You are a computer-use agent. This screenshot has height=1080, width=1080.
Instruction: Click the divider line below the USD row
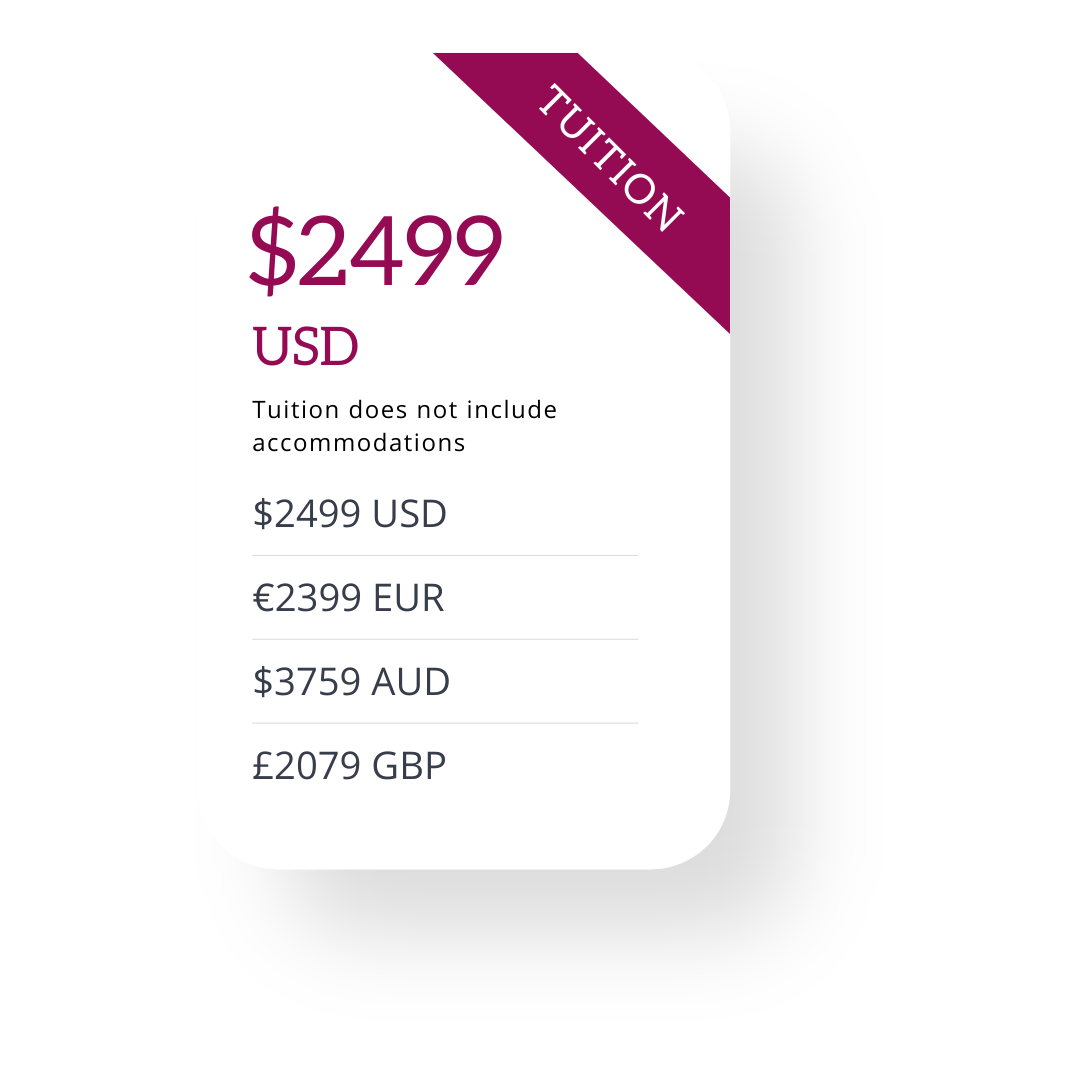[x=445, y=555]
